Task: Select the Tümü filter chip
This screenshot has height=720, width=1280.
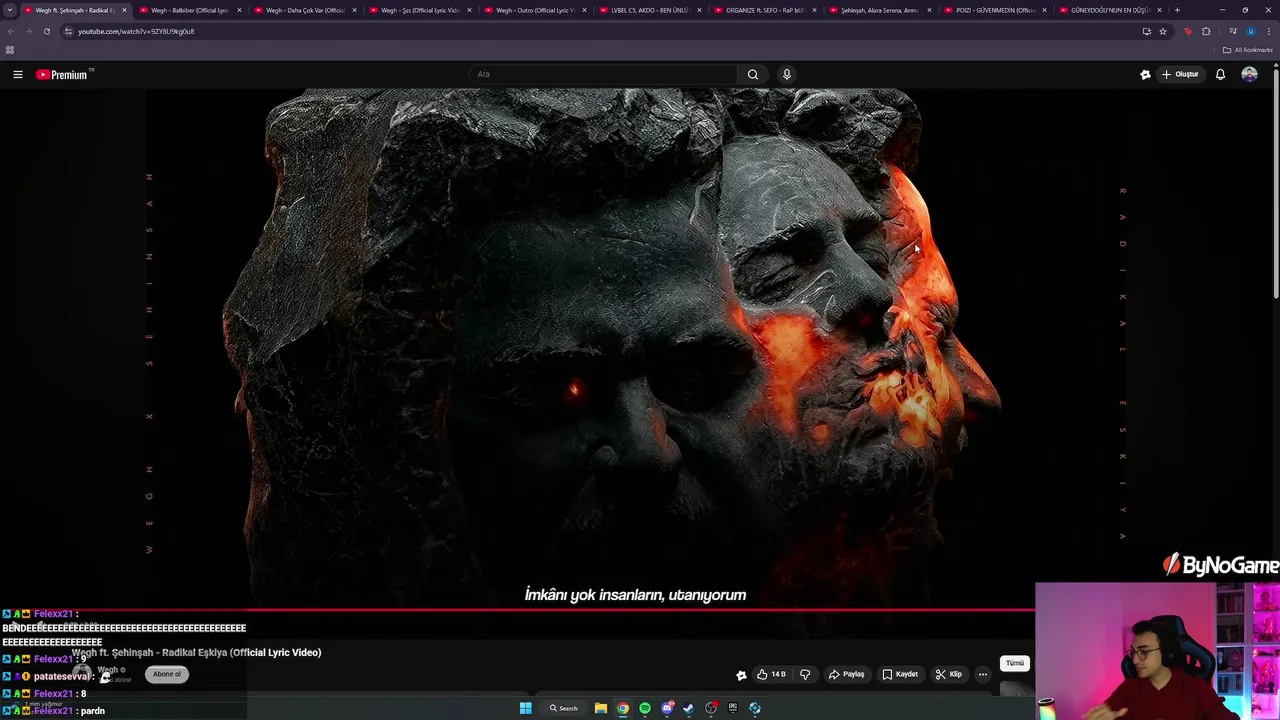Action: (1015, 663)
